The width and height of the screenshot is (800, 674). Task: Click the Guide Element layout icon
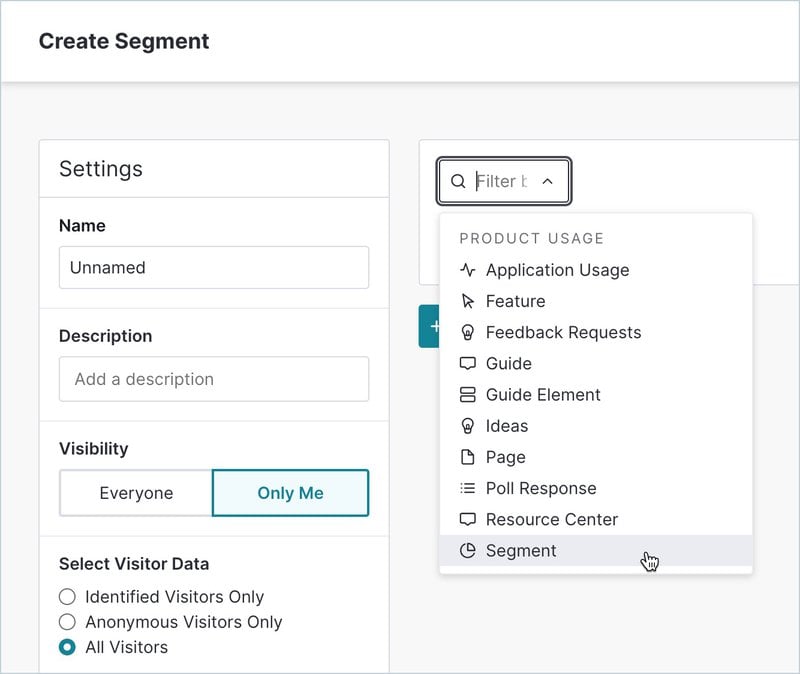click(467, 395)
